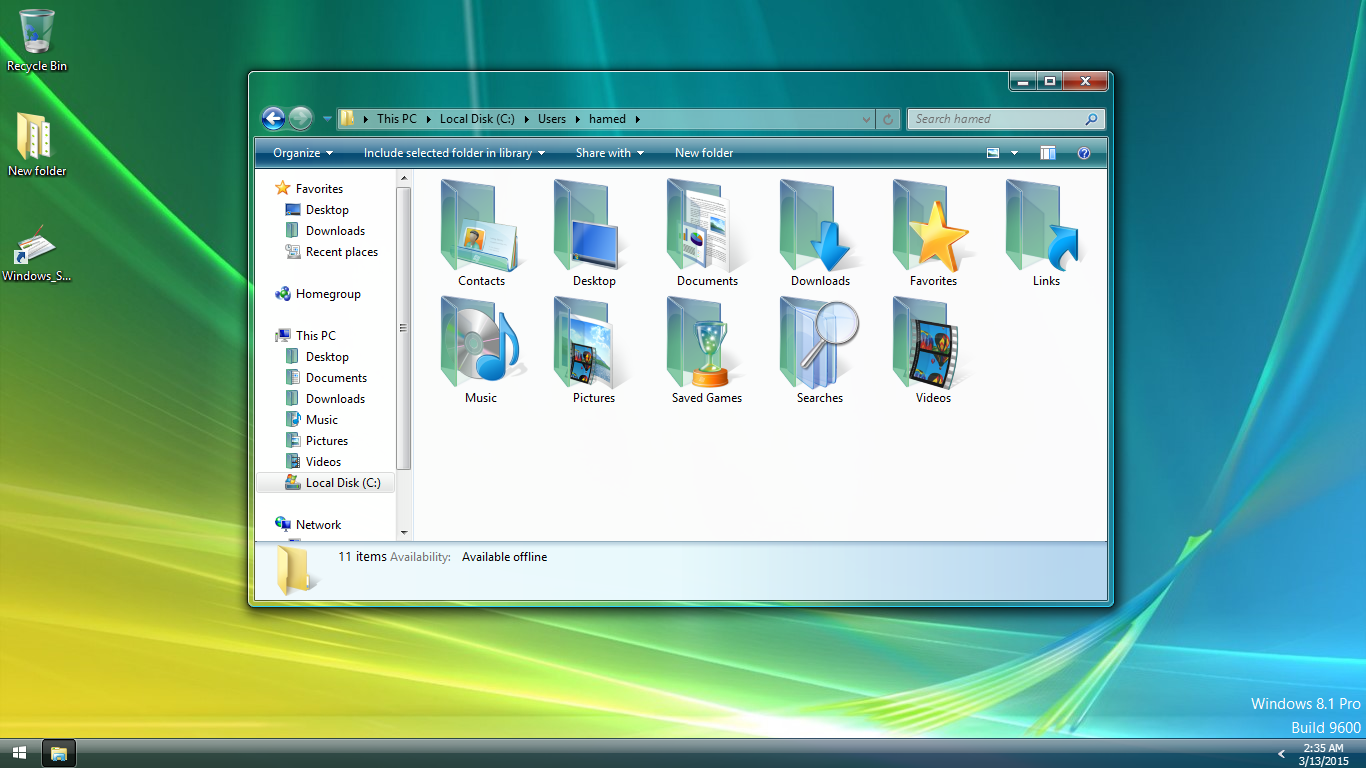
Task: Expand the arrow after Users in address bar
Action: [x=577, y=119]
